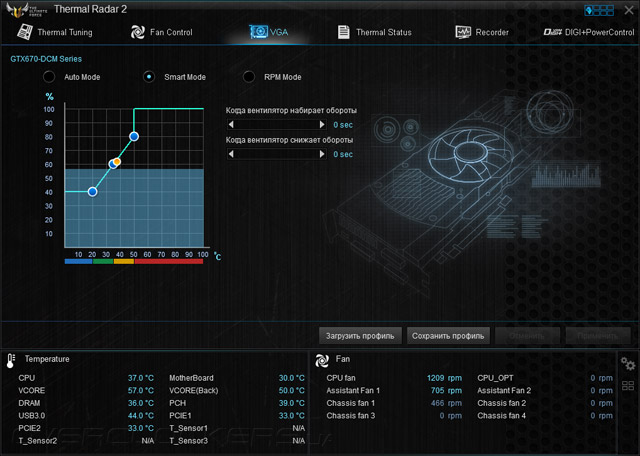Click Сохранить профиль button

click(448, 336)
